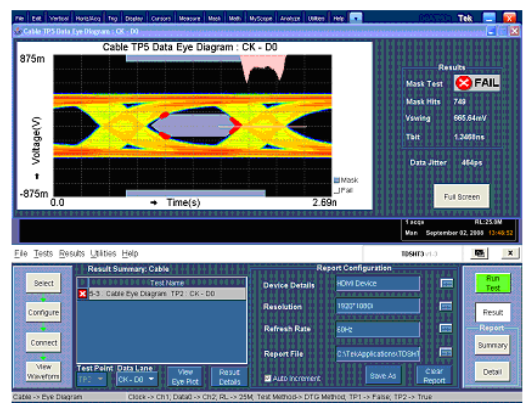Screen dimensions: 532x412
Task: Click the Mask Hits value 749
Action: click(459, 101)
